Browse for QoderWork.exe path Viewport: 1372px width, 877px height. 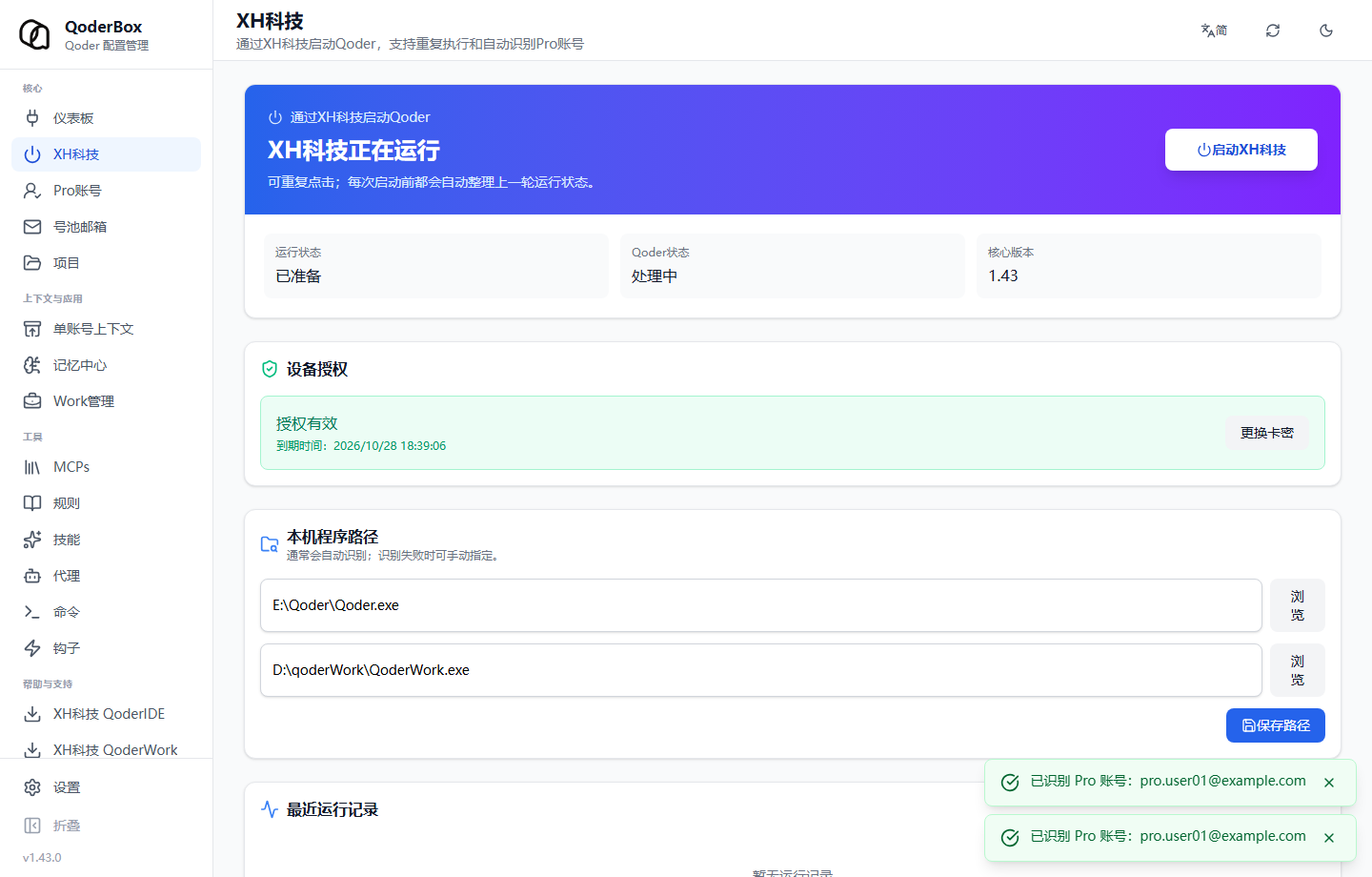click(x=1298, y=670)
